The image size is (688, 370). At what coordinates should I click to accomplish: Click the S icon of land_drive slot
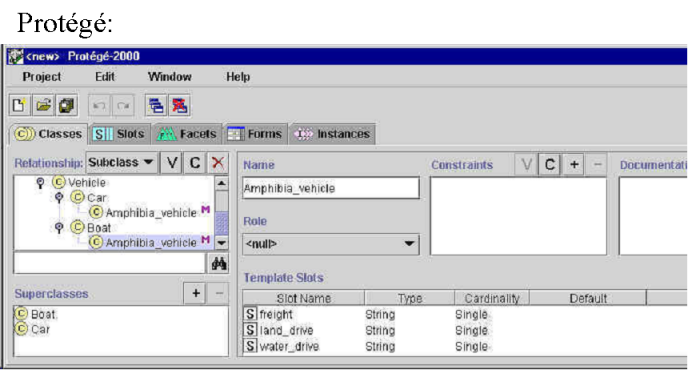pos(250,330)
